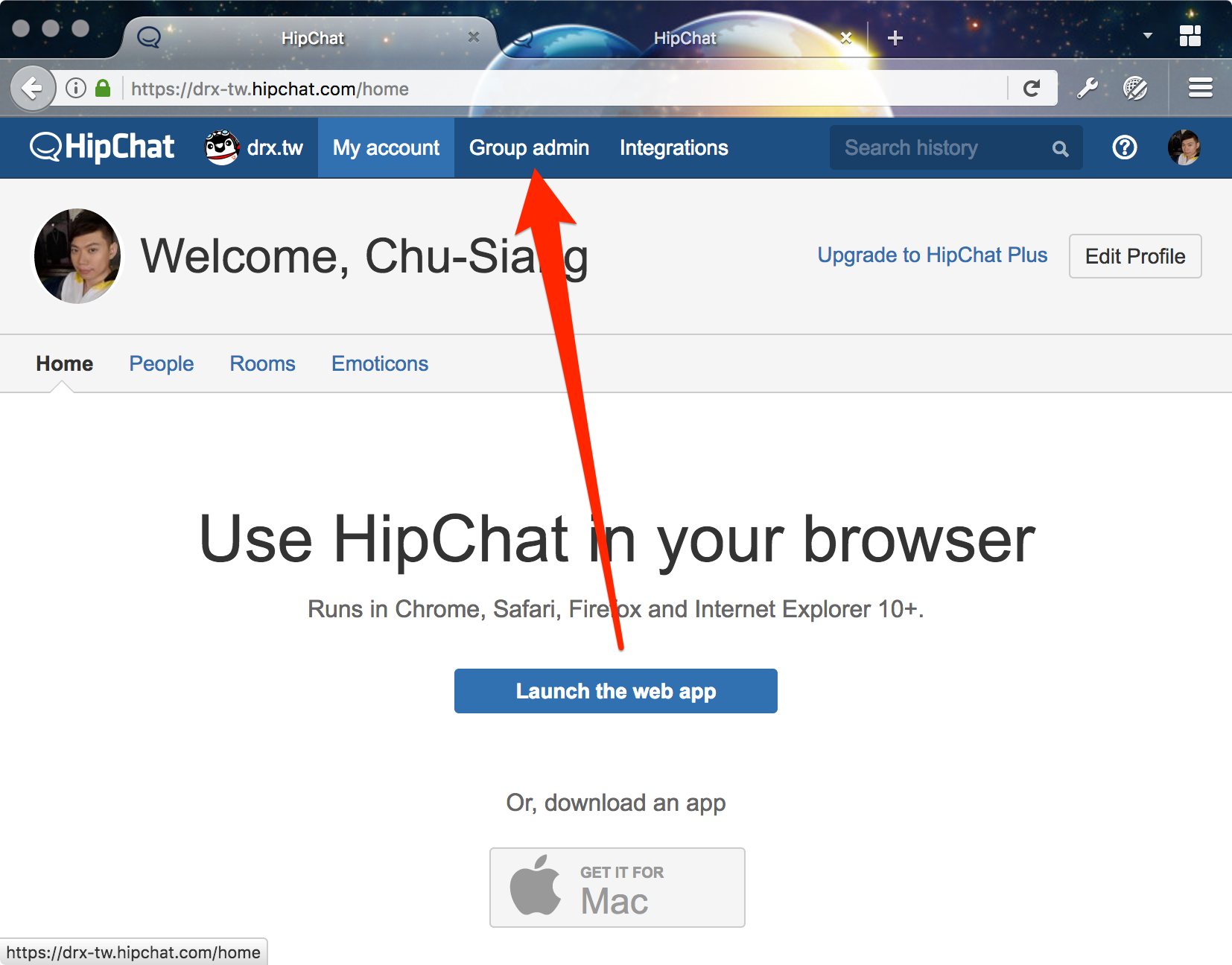Open the browser hamburger menu
This screenshot has width=1232, height=965.
click(1201, 88)
